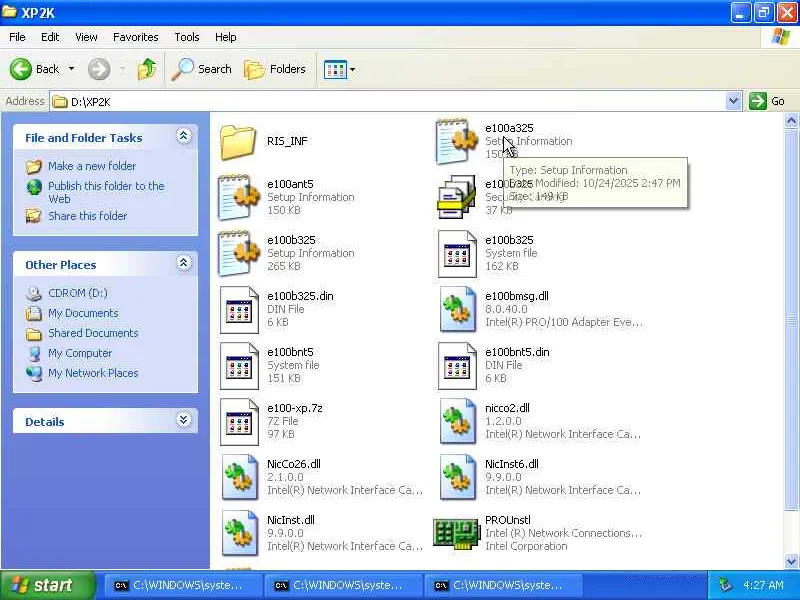Open the Start menu

[47, 585]
